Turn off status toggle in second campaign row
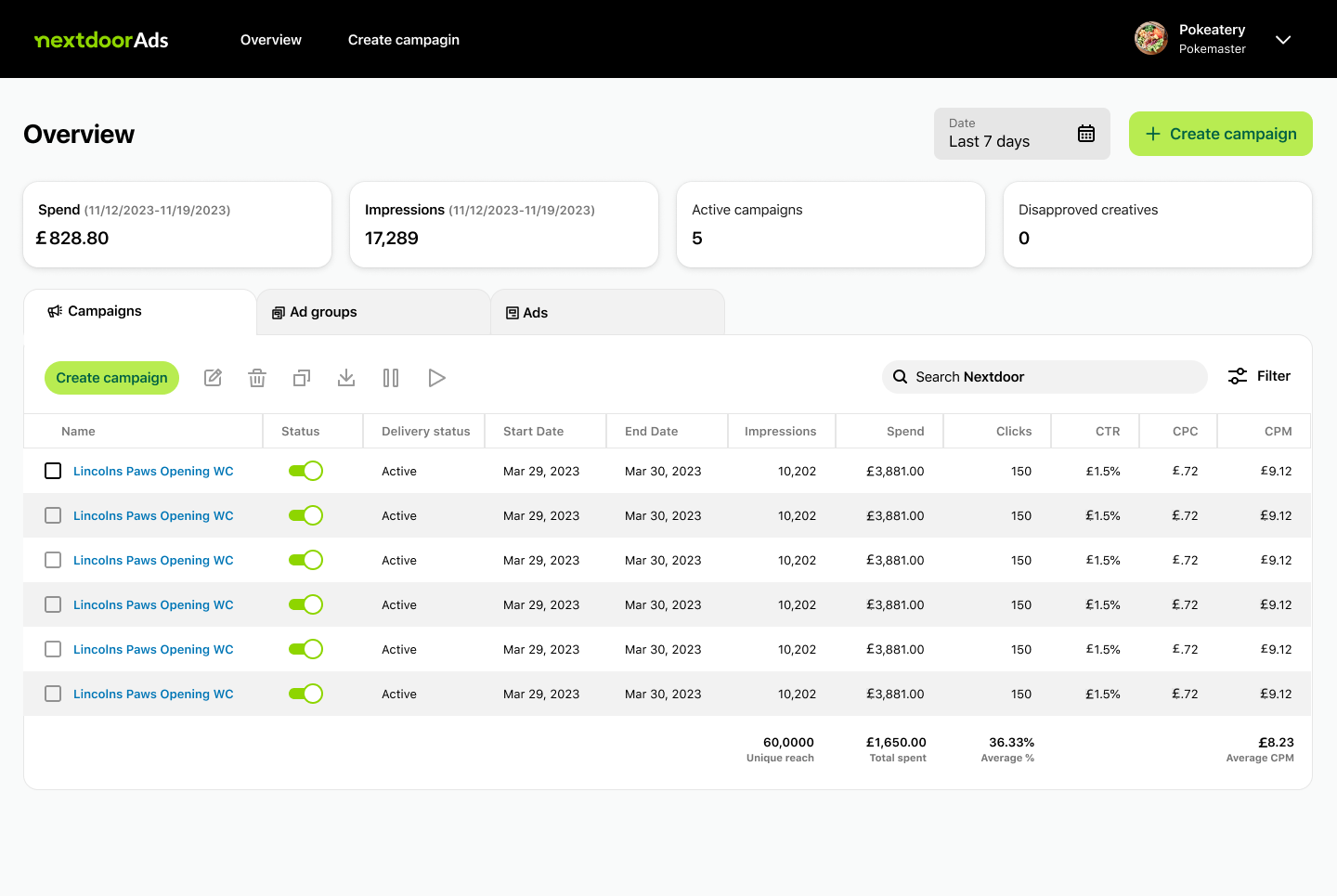 tap(305, 515)
